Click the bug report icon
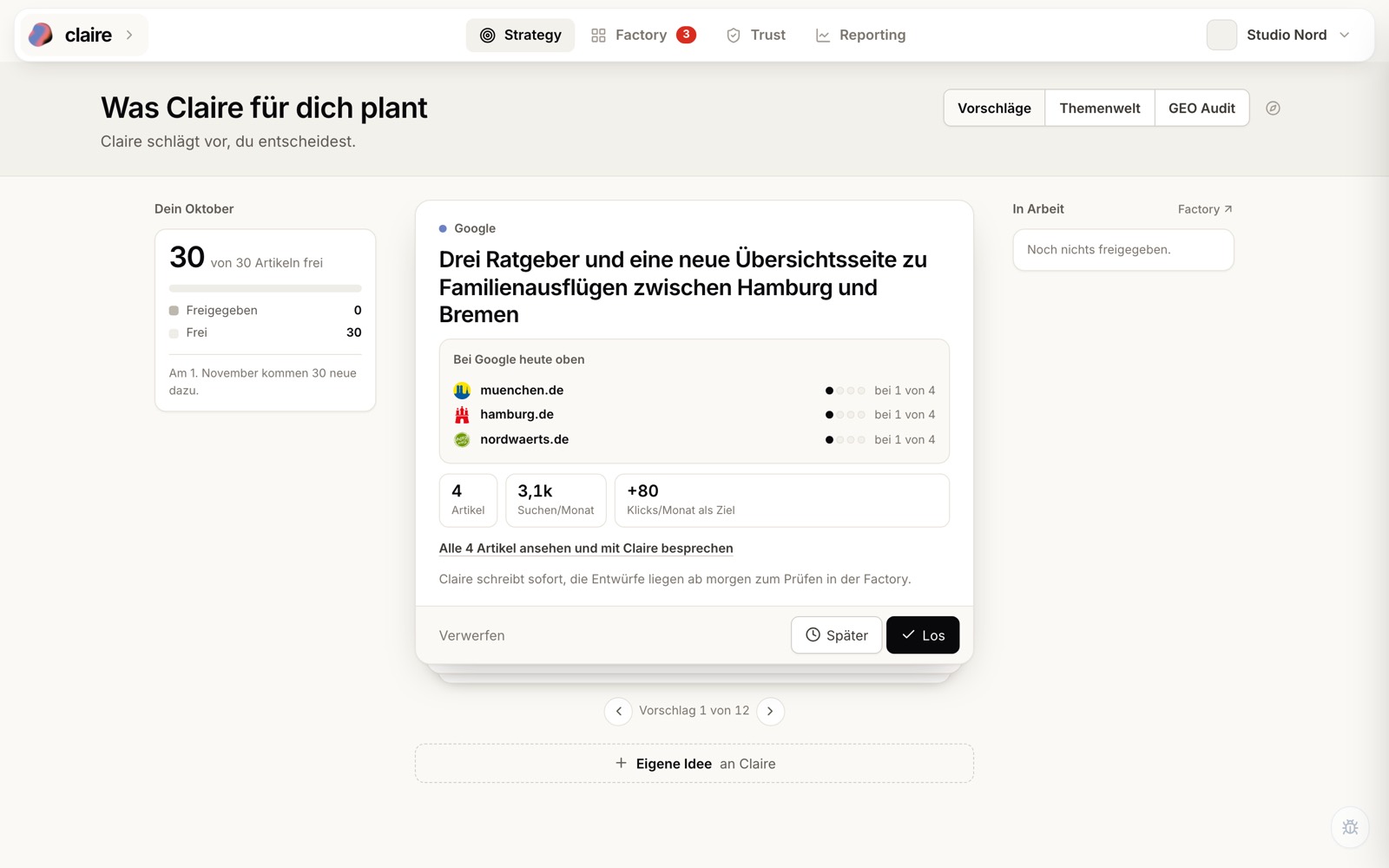 coord(1350,827)
